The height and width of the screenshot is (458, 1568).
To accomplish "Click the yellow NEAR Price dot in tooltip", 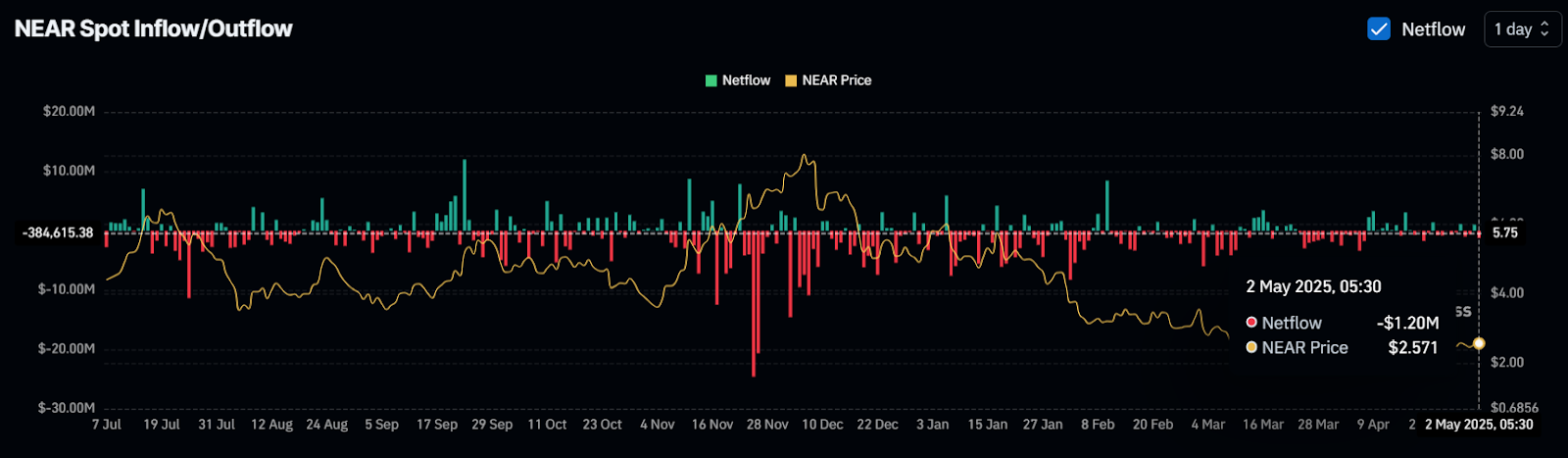I will tap(1251, 348).
